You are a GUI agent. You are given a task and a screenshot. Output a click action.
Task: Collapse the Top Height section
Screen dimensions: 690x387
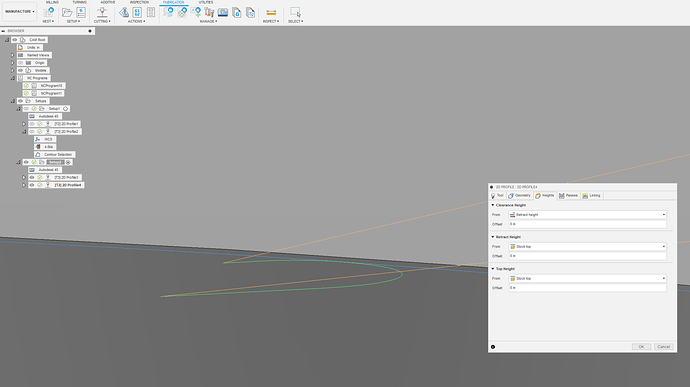493,269
